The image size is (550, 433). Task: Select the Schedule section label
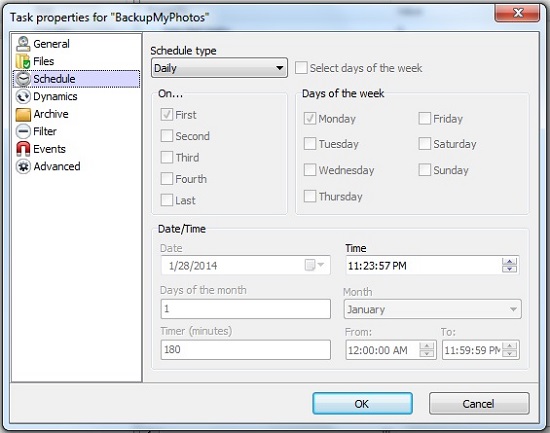tap(54, 79)
